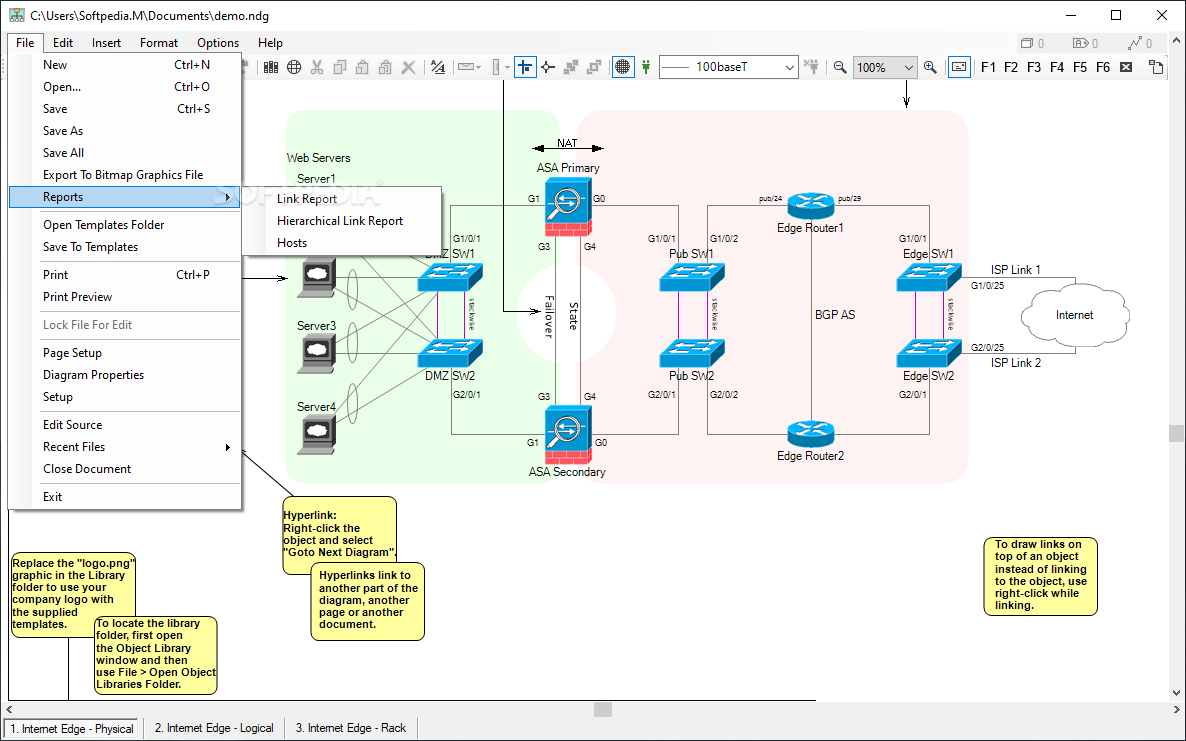
Task: Click the scissors cut icon
Action: 317,67
